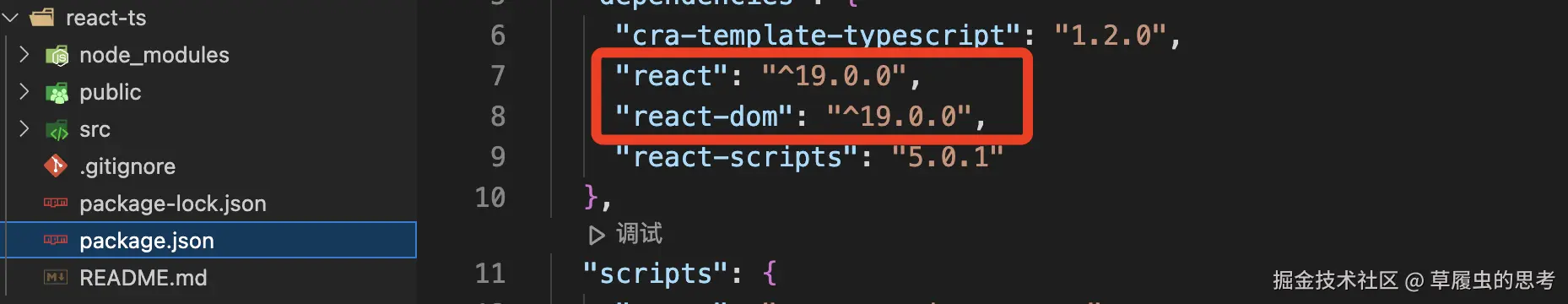Screen dimensions: 1568x304
Task: Click the 调试 debug code lens
Action: click(x=639, y=233)
